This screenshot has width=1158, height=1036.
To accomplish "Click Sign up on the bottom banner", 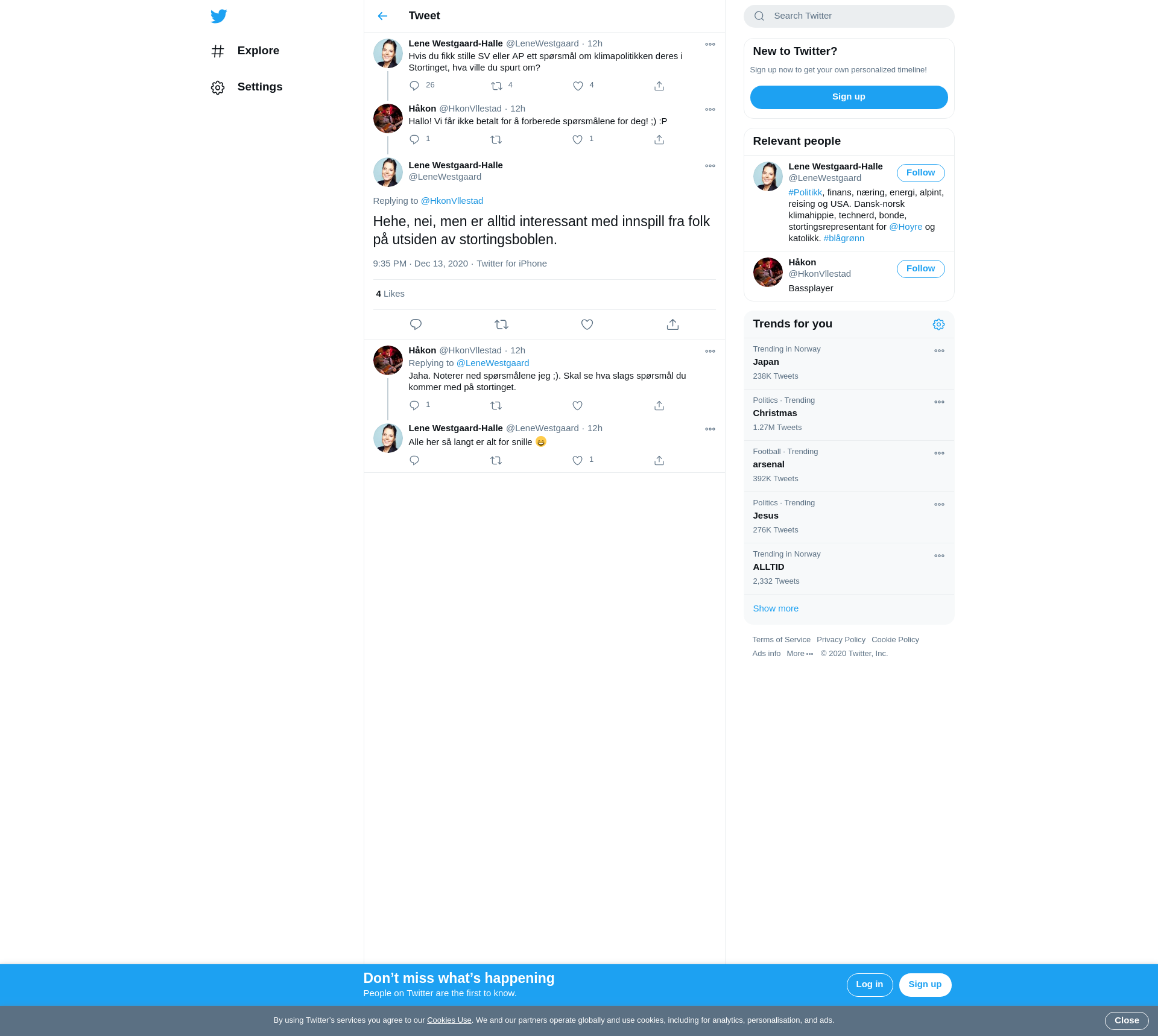I will tap(925, 985).
